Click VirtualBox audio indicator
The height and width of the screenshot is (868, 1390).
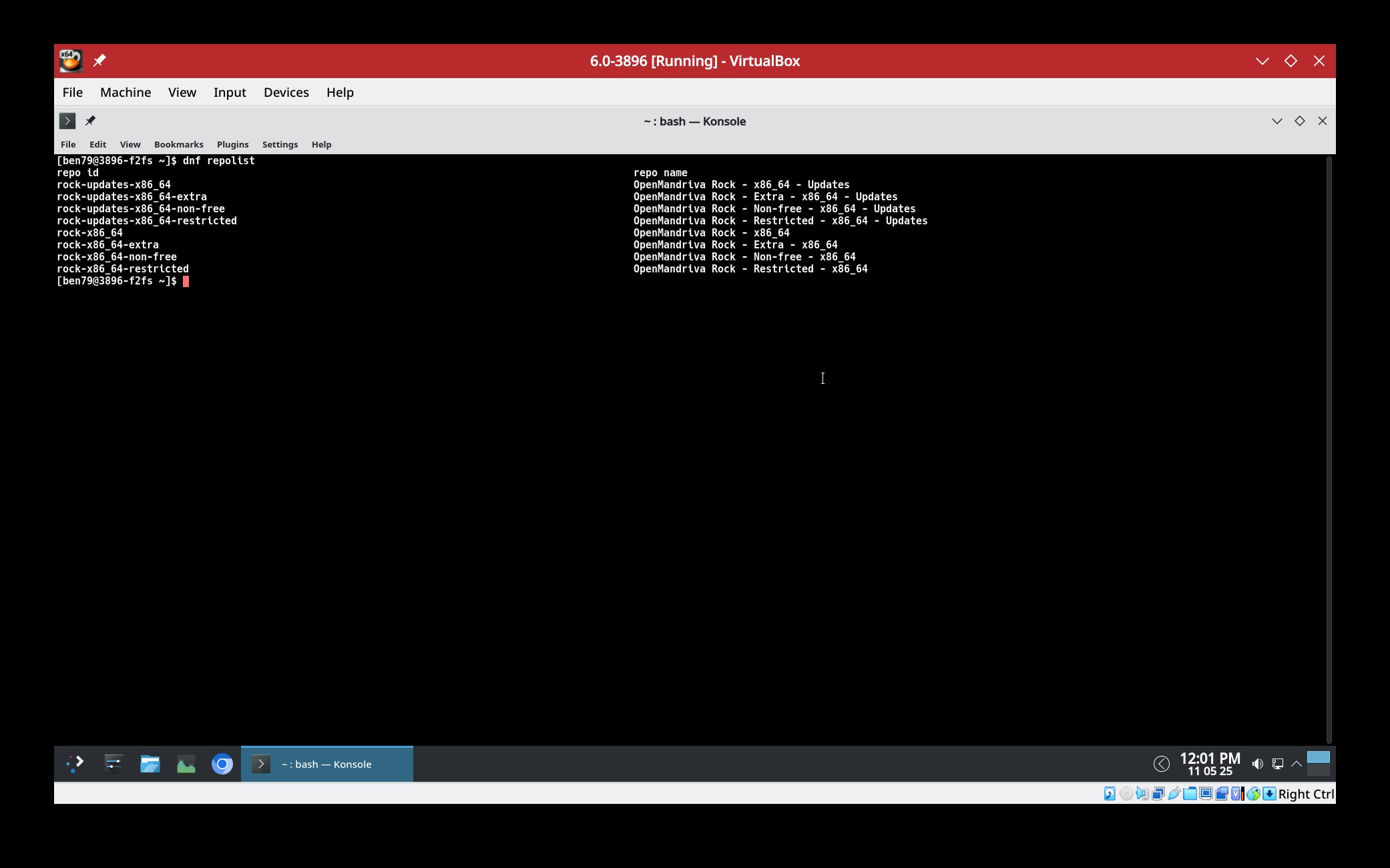[1142, 794]
